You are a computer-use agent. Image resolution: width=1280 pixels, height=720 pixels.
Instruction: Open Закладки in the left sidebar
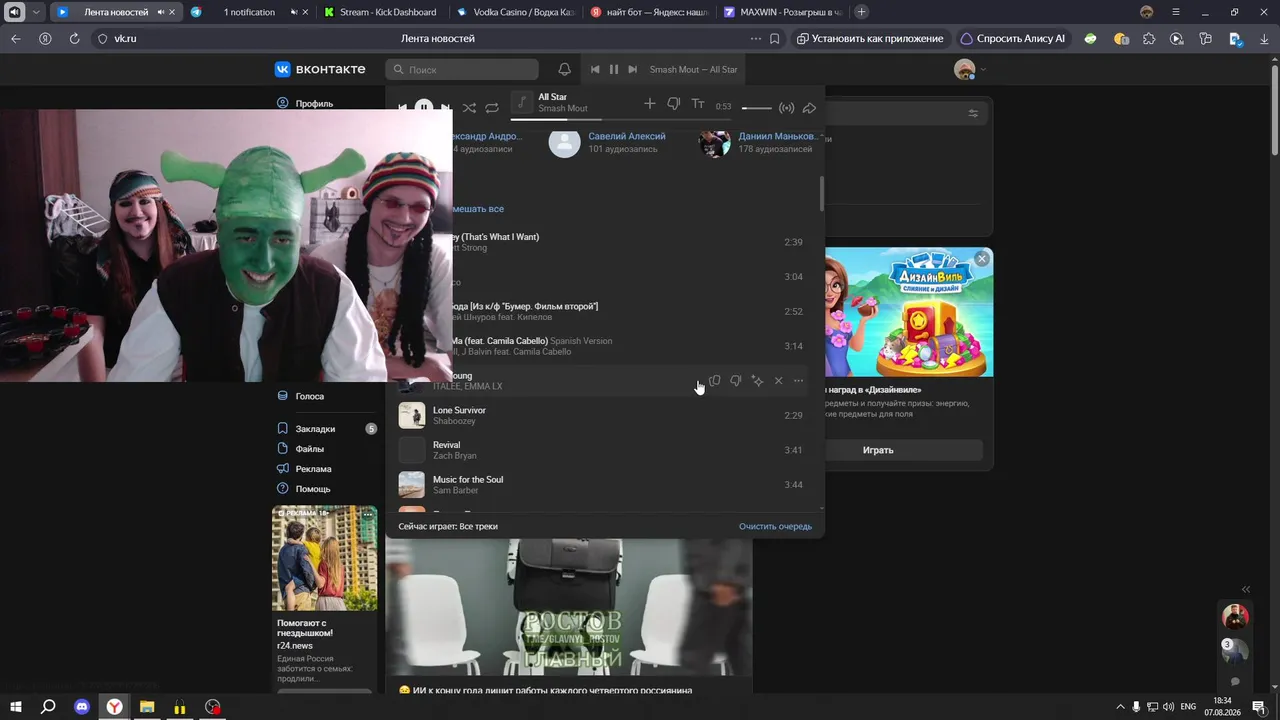(x=315, y=429)
